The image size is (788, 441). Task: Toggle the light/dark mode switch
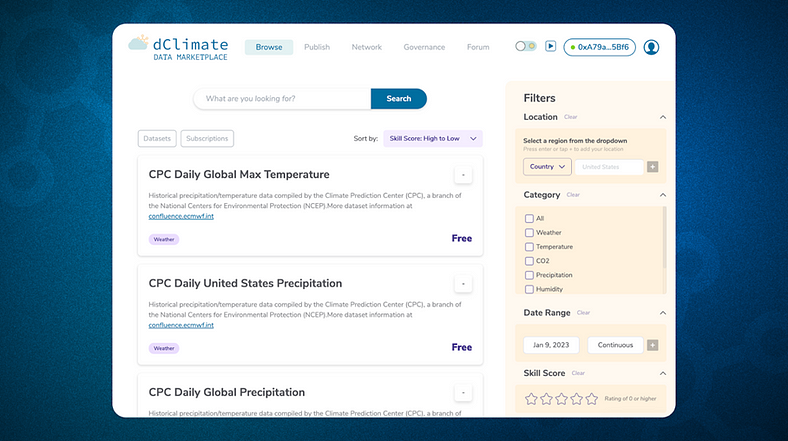coord(526,46)
